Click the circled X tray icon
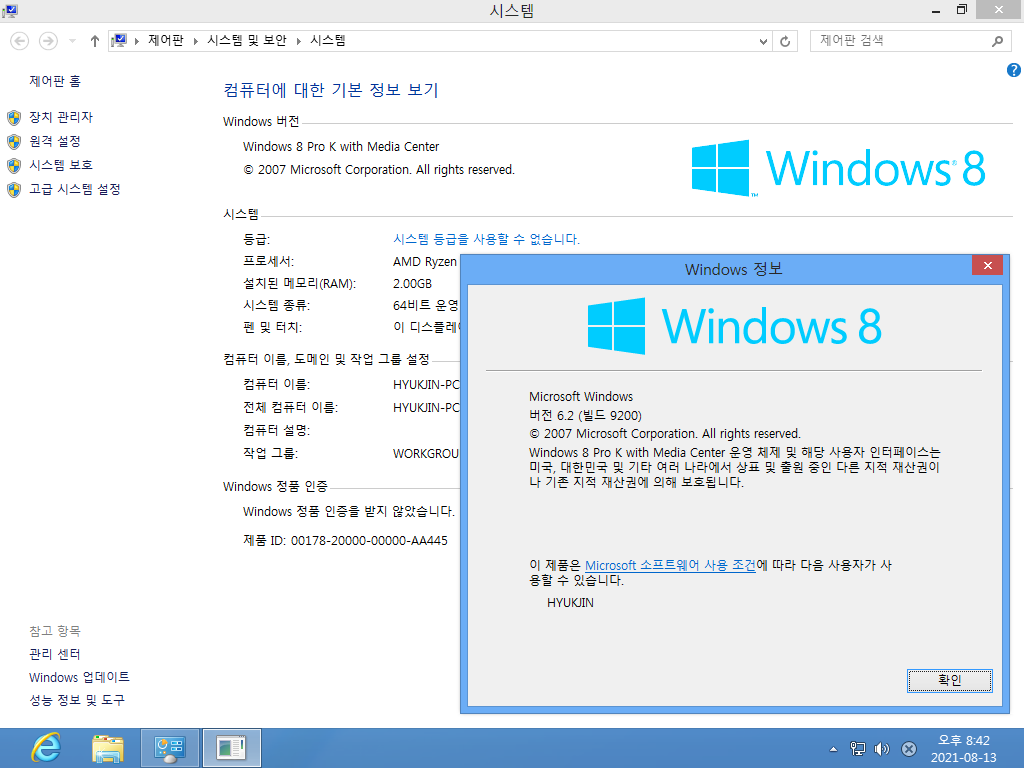This screenshot has width=1024, height=768. coord(908,748)
